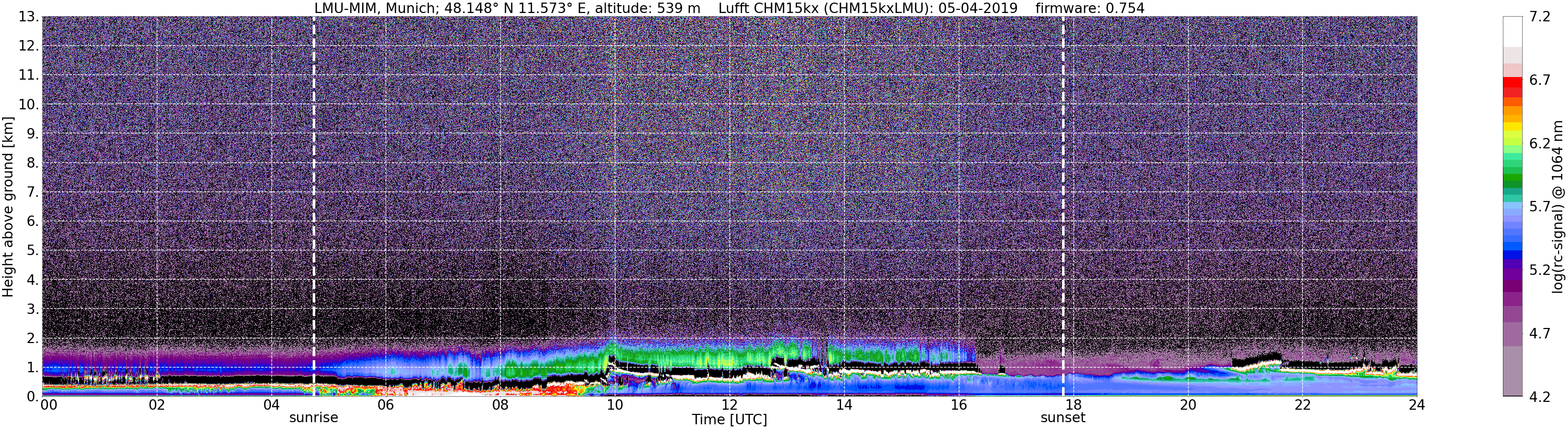This screenshot has width=1568, height=430.
Task: Click the x-axis tick label '12'
Action: click(x=729, y=404)
